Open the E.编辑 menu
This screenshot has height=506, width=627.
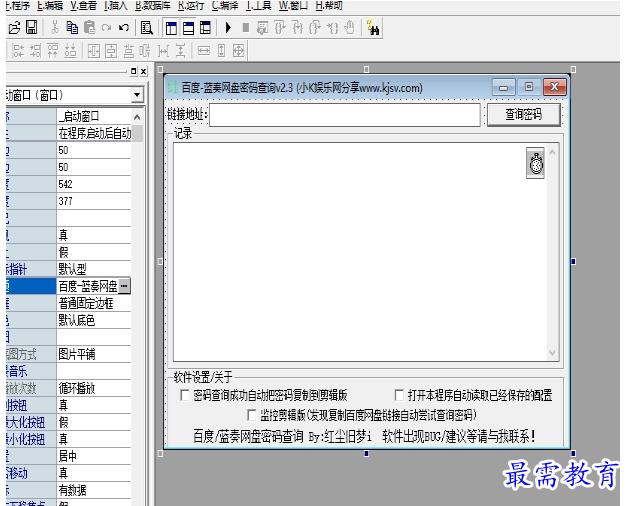click(50, 5)
